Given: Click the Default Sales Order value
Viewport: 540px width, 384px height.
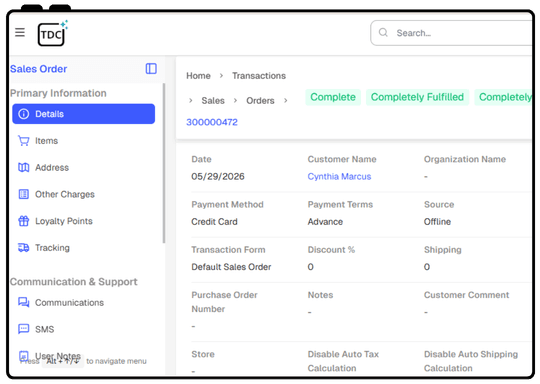Looking at the screenshot, I should click(x=231, y=267).
